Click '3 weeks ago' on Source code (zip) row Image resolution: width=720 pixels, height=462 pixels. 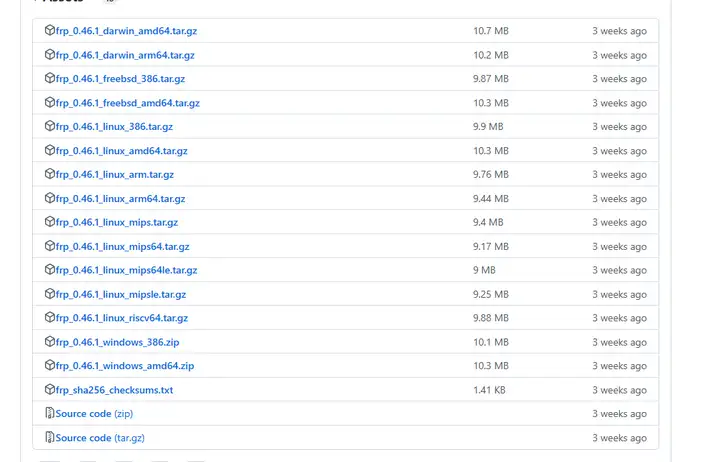click(619, 414)
